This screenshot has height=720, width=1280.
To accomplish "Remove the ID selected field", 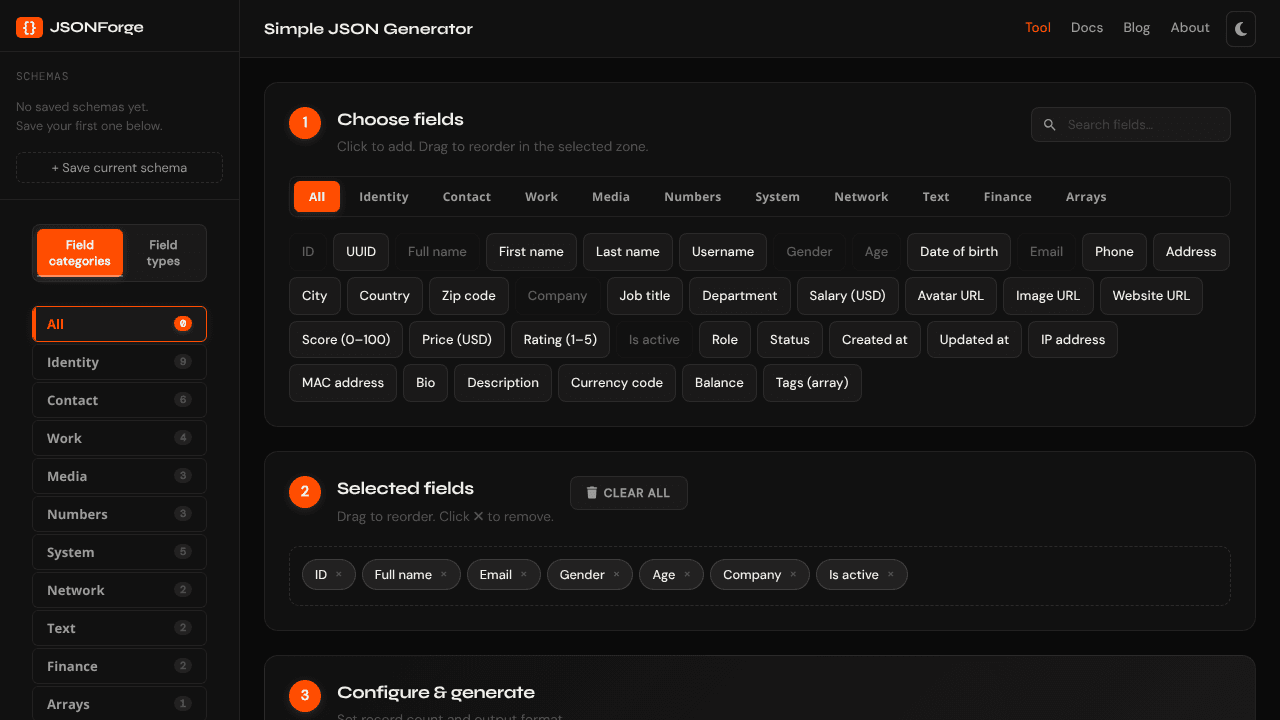I will coord(339,575).
